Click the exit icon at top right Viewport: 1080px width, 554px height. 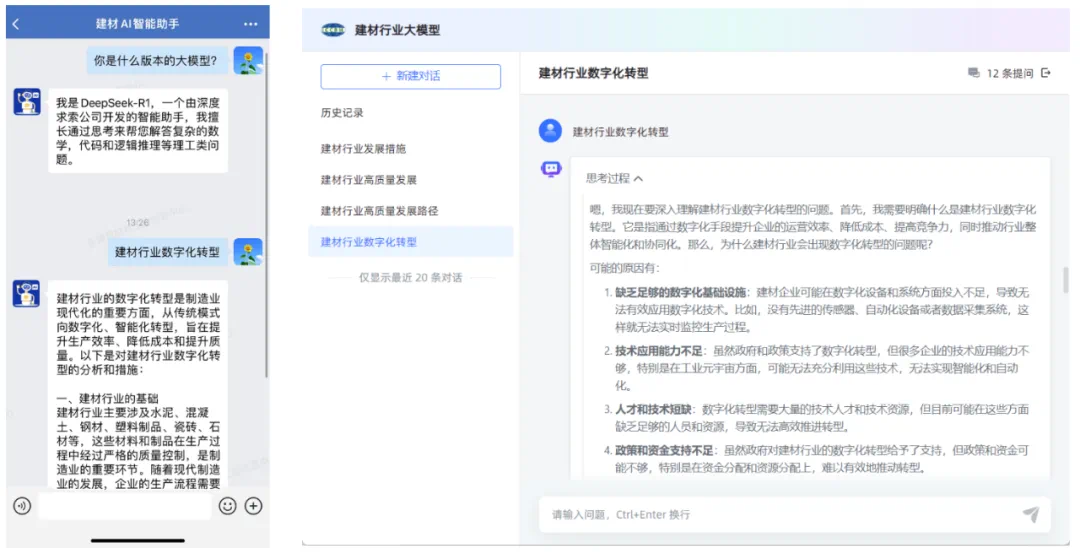1046,73
